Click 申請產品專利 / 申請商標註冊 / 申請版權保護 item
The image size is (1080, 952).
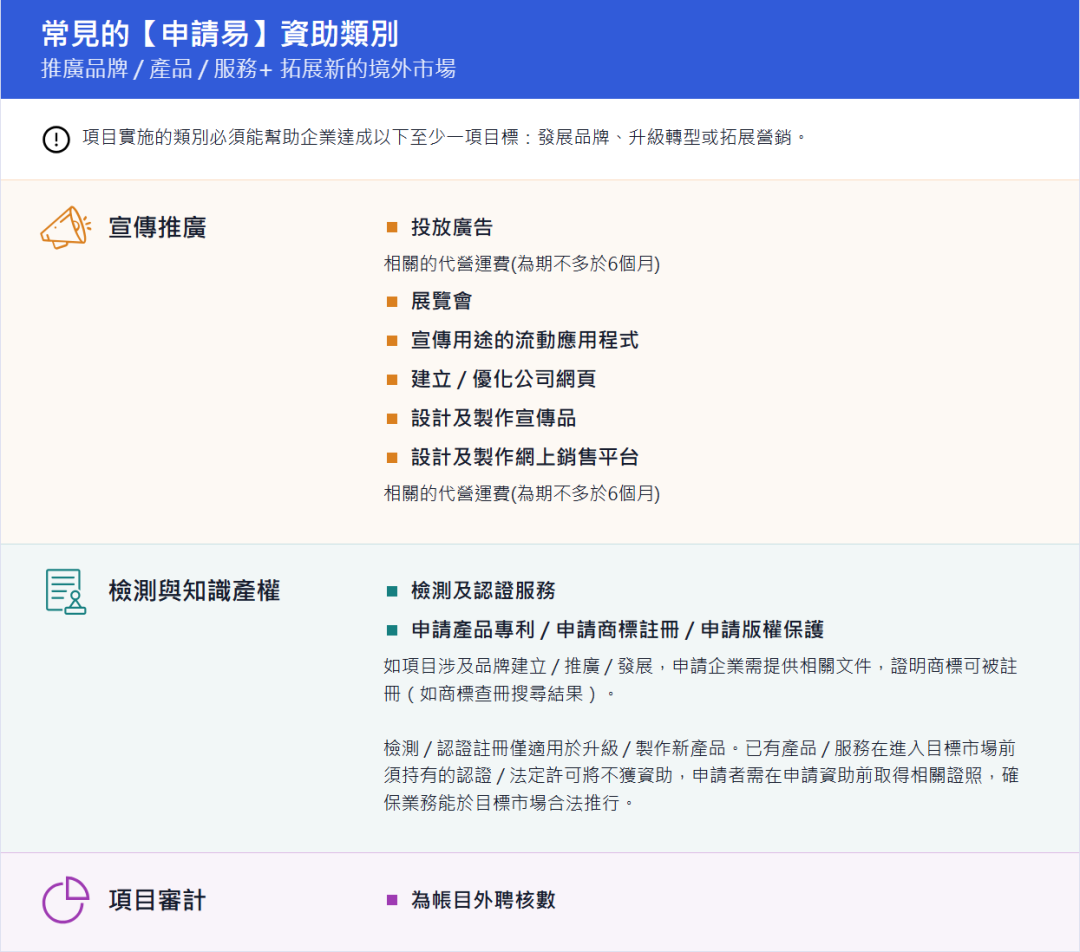pos(617,630)
